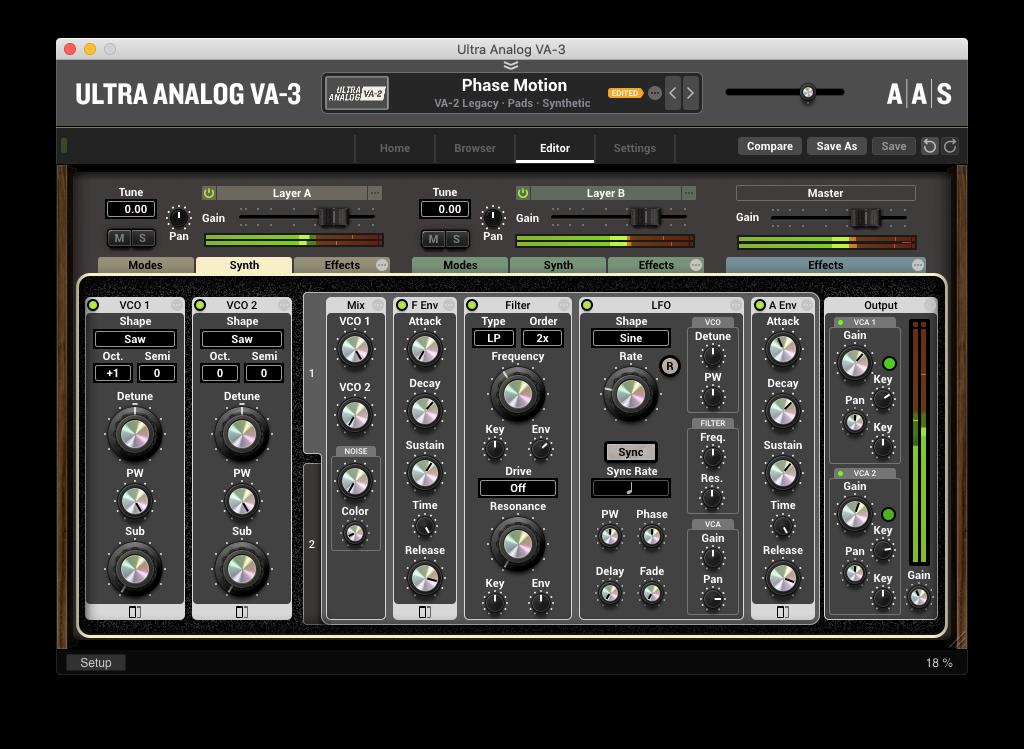Open Mix module options icon

click(x=377, y=305)
